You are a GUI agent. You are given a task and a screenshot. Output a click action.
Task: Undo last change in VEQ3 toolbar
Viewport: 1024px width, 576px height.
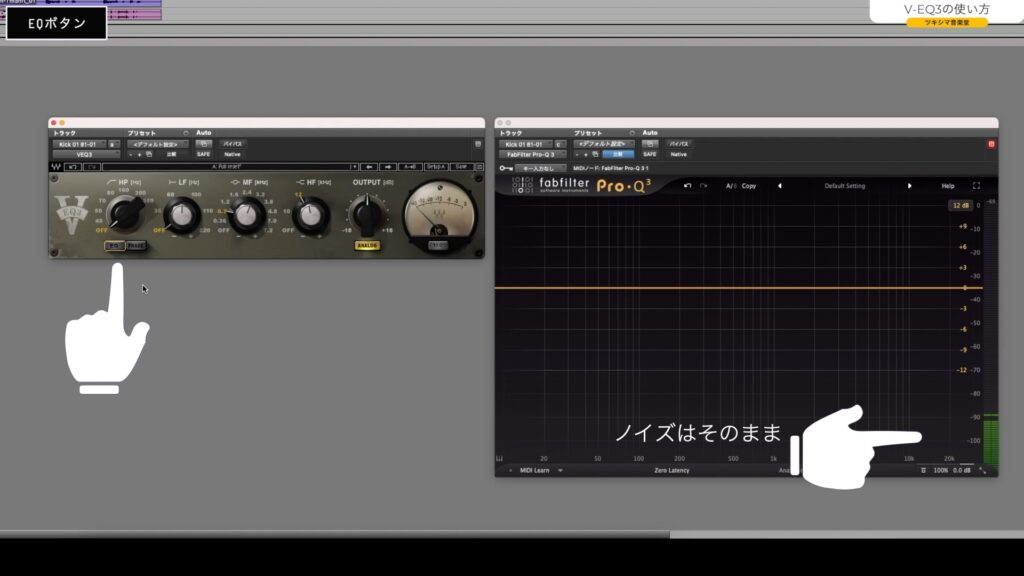click(72, 167)
